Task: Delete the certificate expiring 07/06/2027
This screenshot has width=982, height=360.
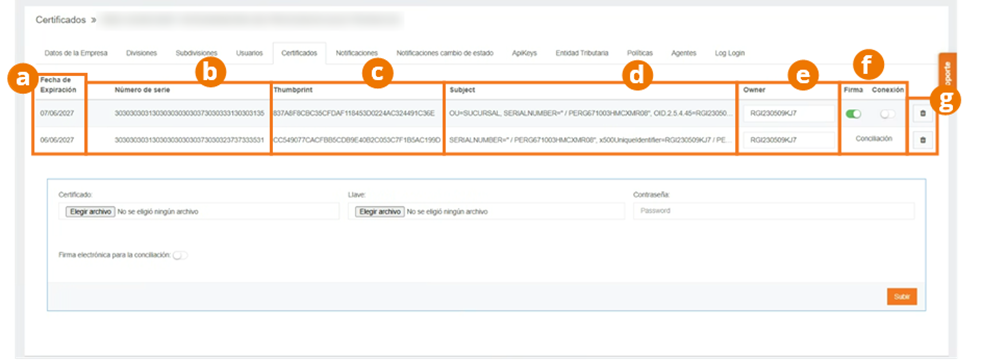Action: 922,114
